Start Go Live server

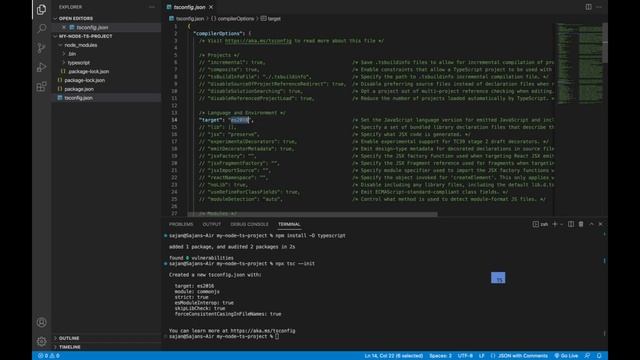point(566,356)
